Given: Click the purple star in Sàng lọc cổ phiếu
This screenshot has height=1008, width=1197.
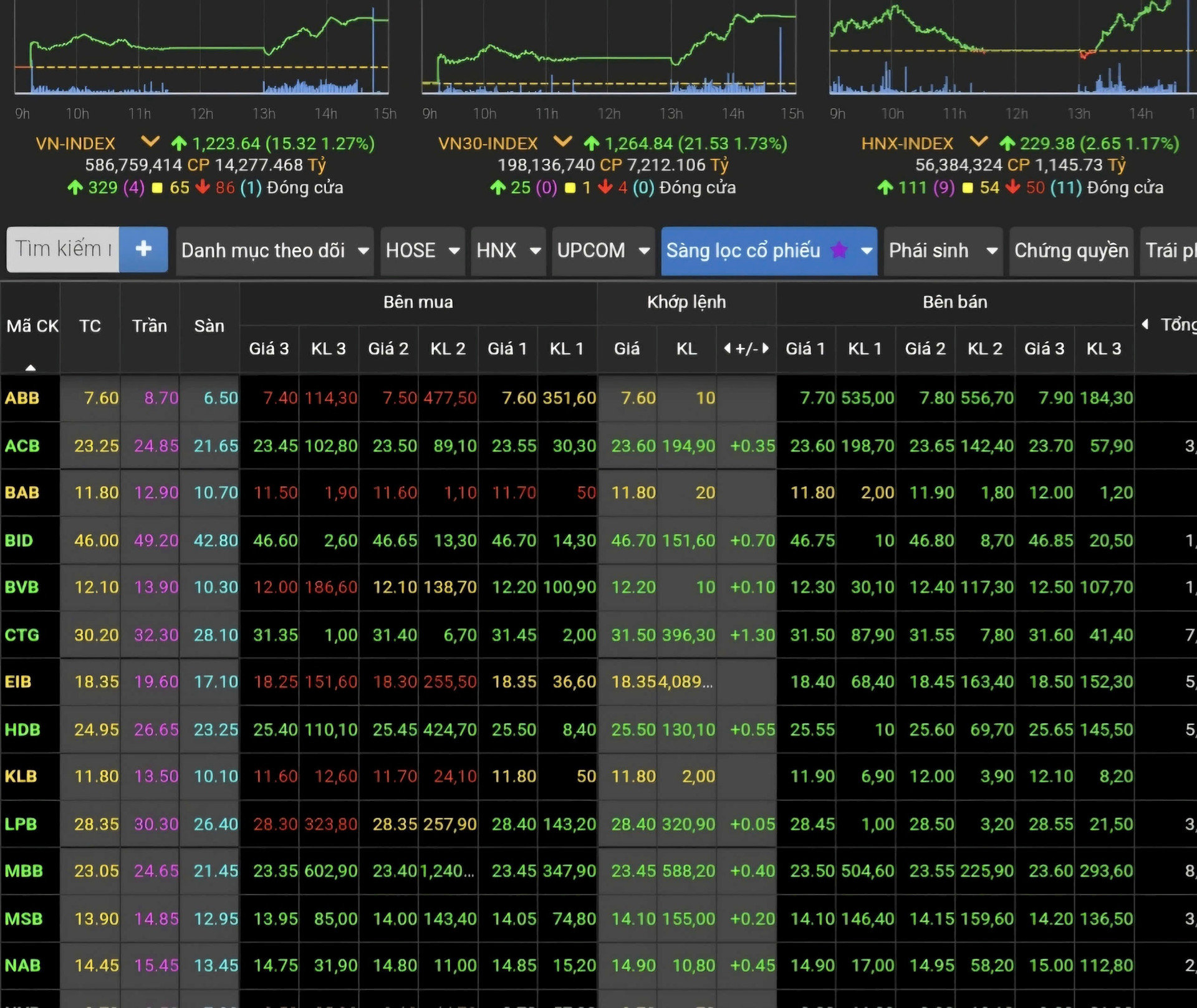Looking at the screenshot, I should 839,250.
